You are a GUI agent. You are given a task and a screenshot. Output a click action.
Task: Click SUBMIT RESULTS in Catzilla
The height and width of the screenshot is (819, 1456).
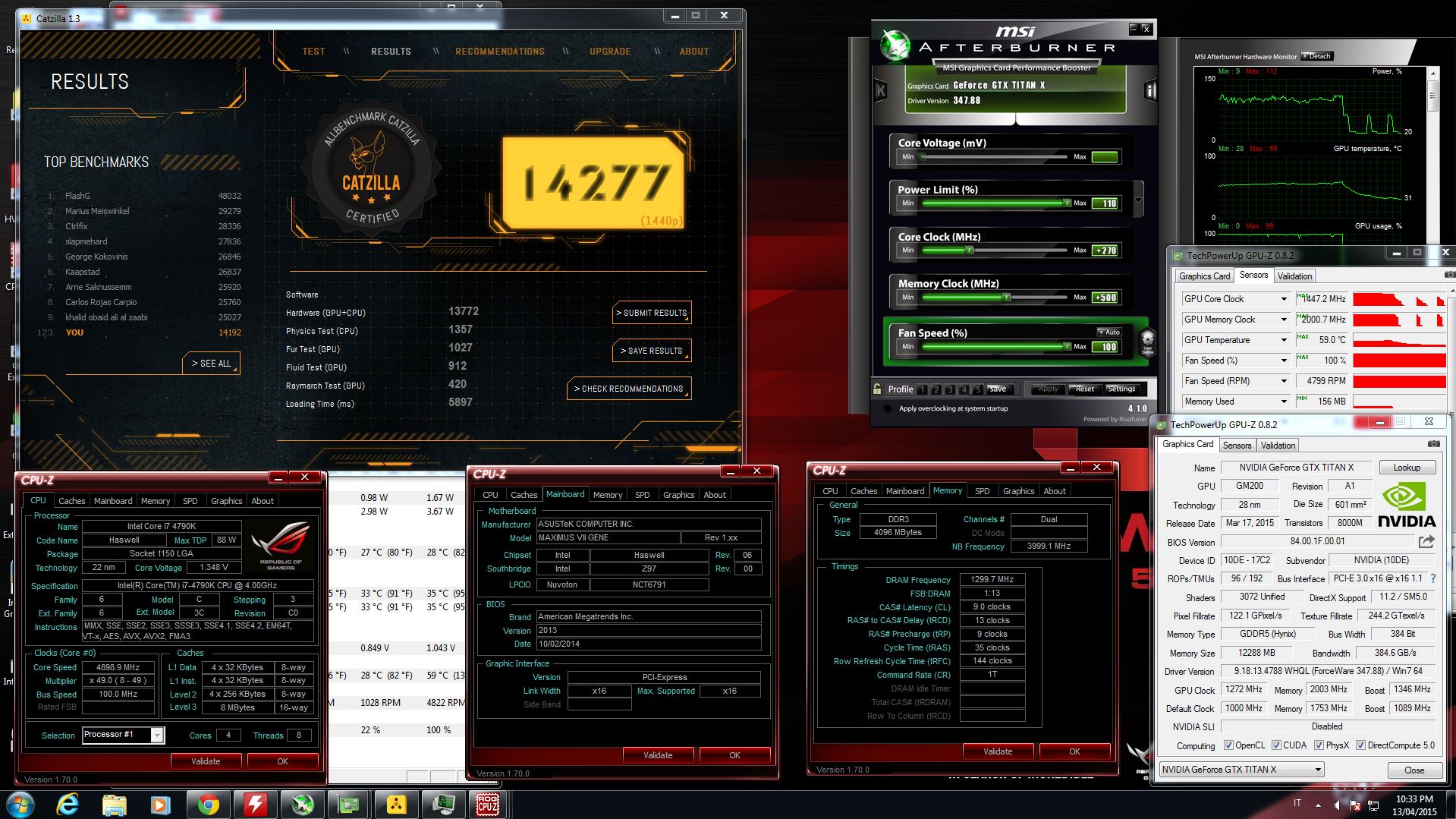tap(652, 313)
